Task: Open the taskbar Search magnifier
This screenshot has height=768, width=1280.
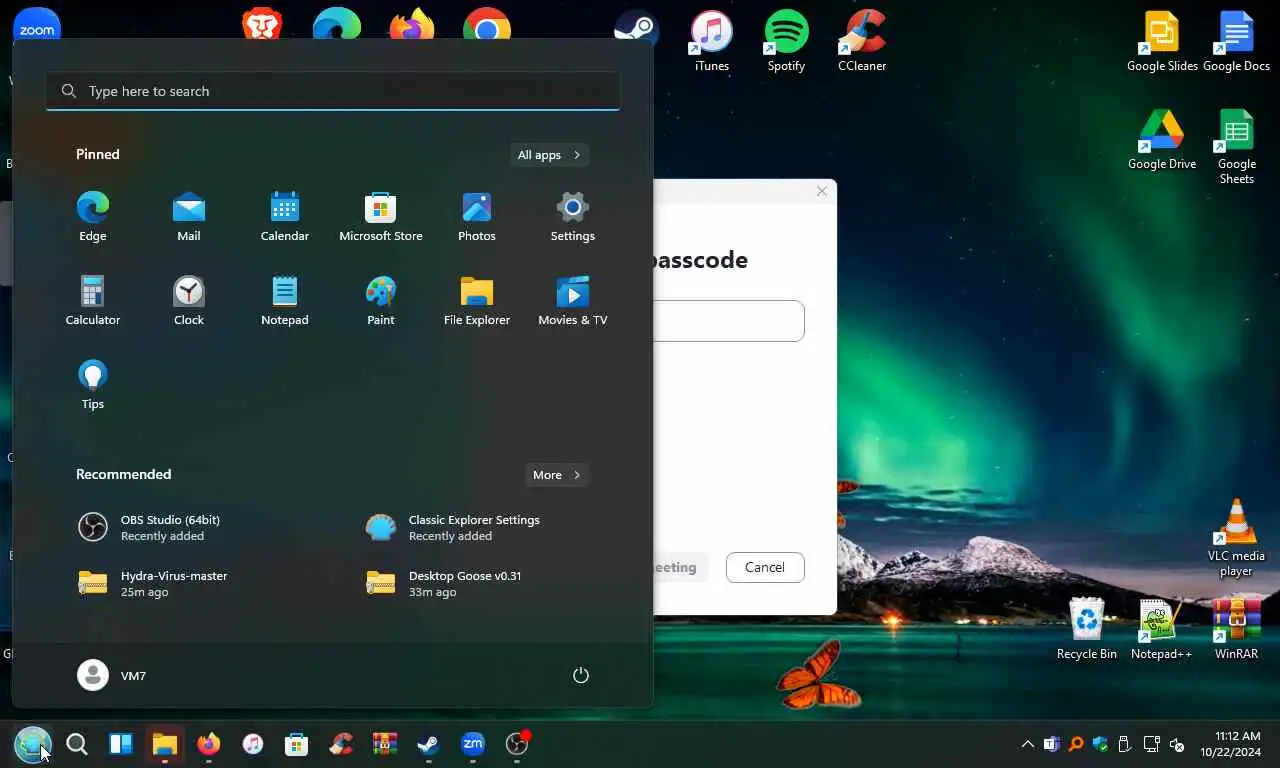Action: (76, 744)
